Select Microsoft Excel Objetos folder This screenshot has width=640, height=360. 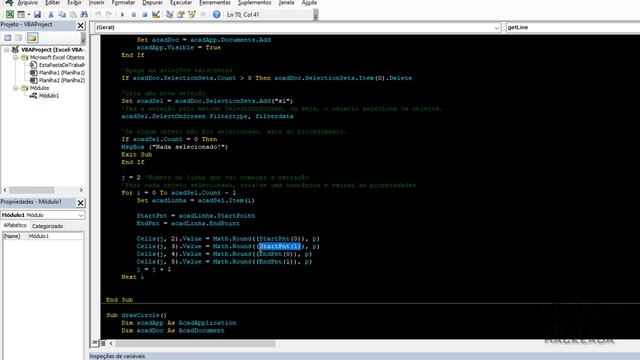click(x=57, y=57)
